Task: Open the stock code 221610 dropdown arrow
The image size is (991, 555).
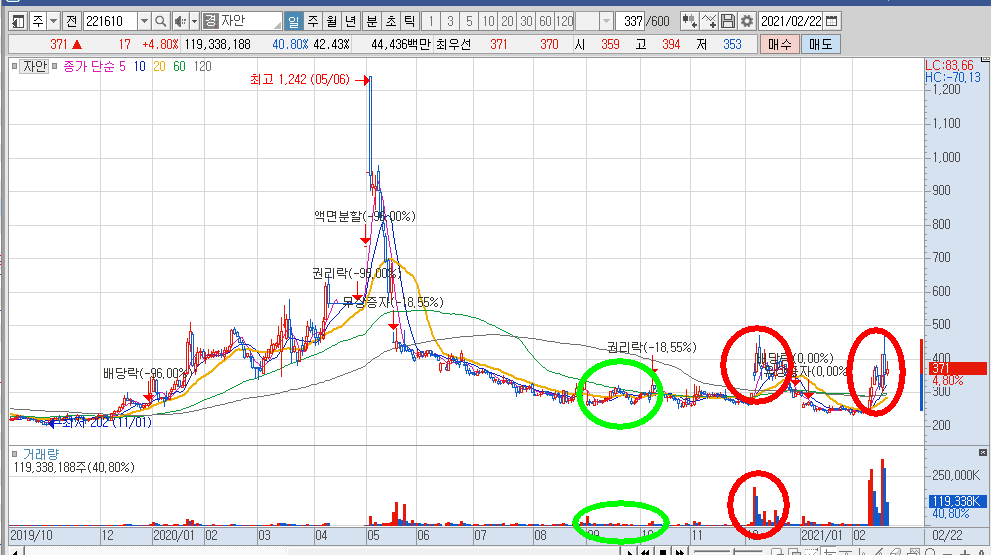Action: click(143, 21)
